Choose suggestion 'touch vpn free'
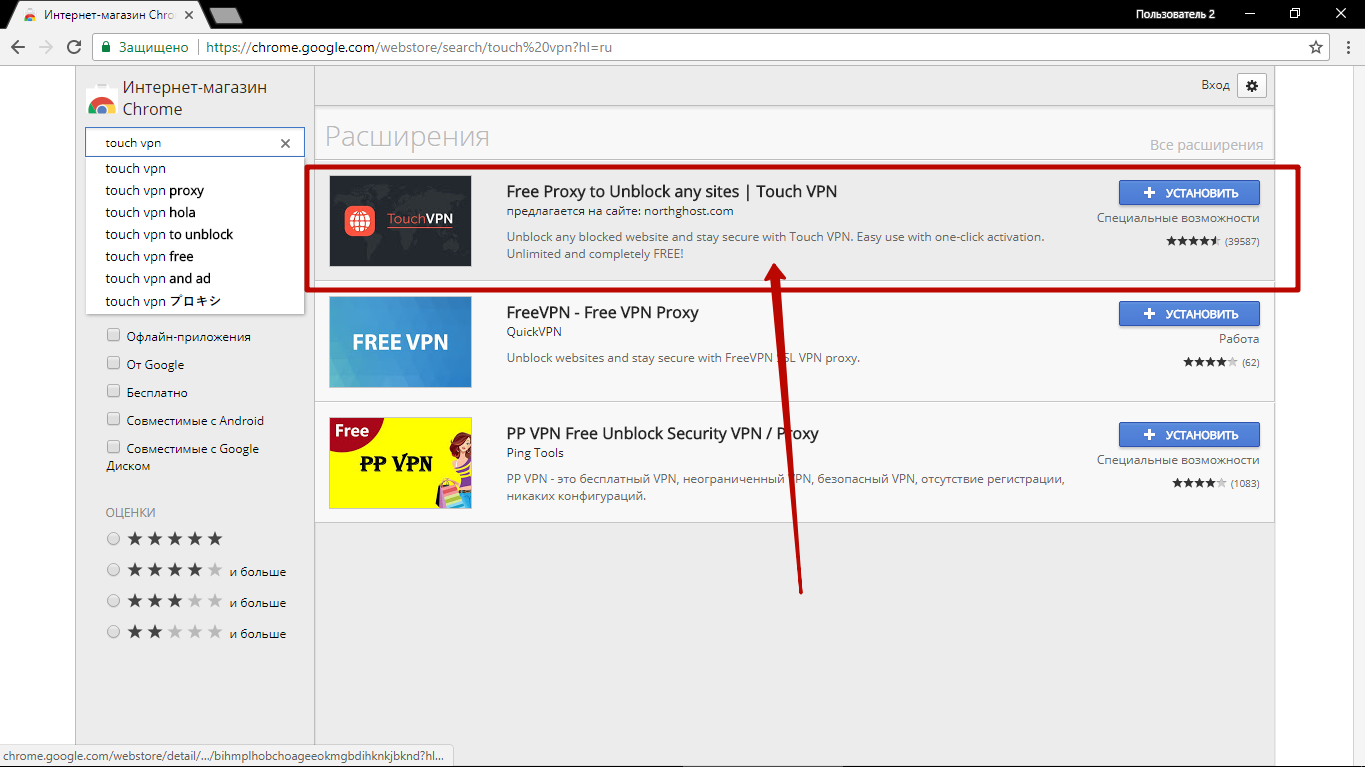The image size is (1365, 767). 195,257
